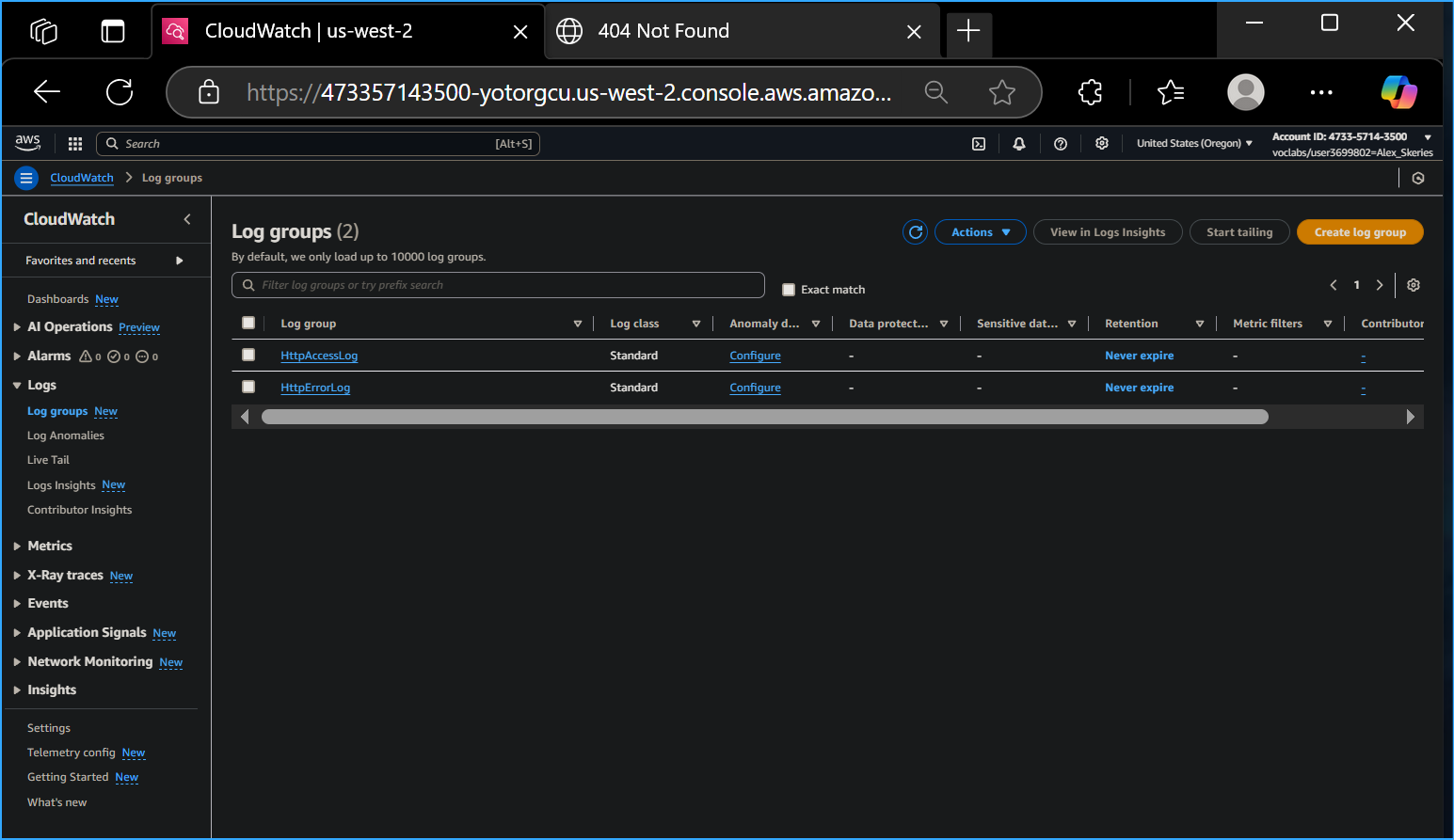Check the select-all checkbox in the header

pos(248,323)
